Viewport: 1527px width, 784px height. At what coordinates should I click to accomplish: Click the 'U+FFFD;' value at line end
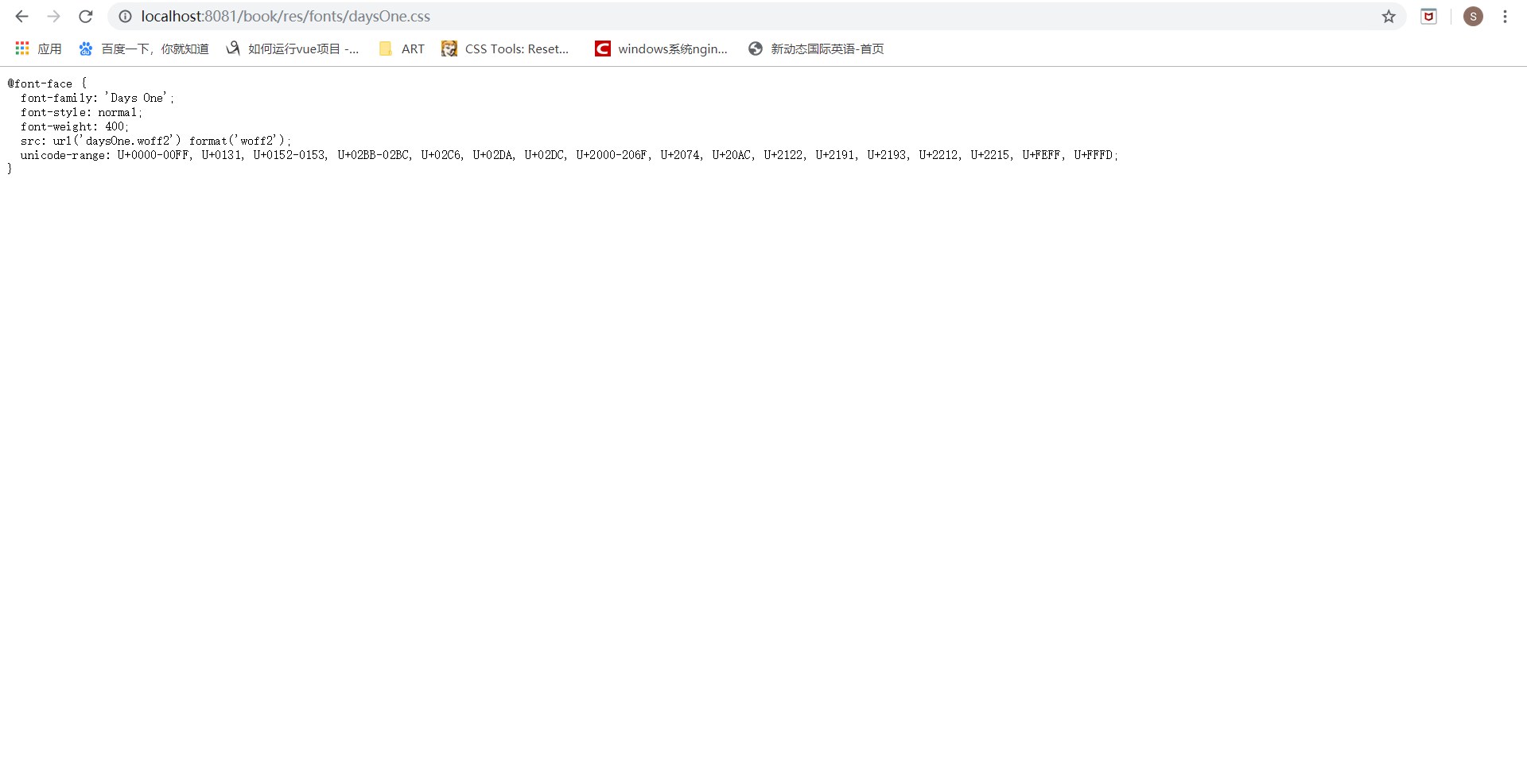[1096, 155]
